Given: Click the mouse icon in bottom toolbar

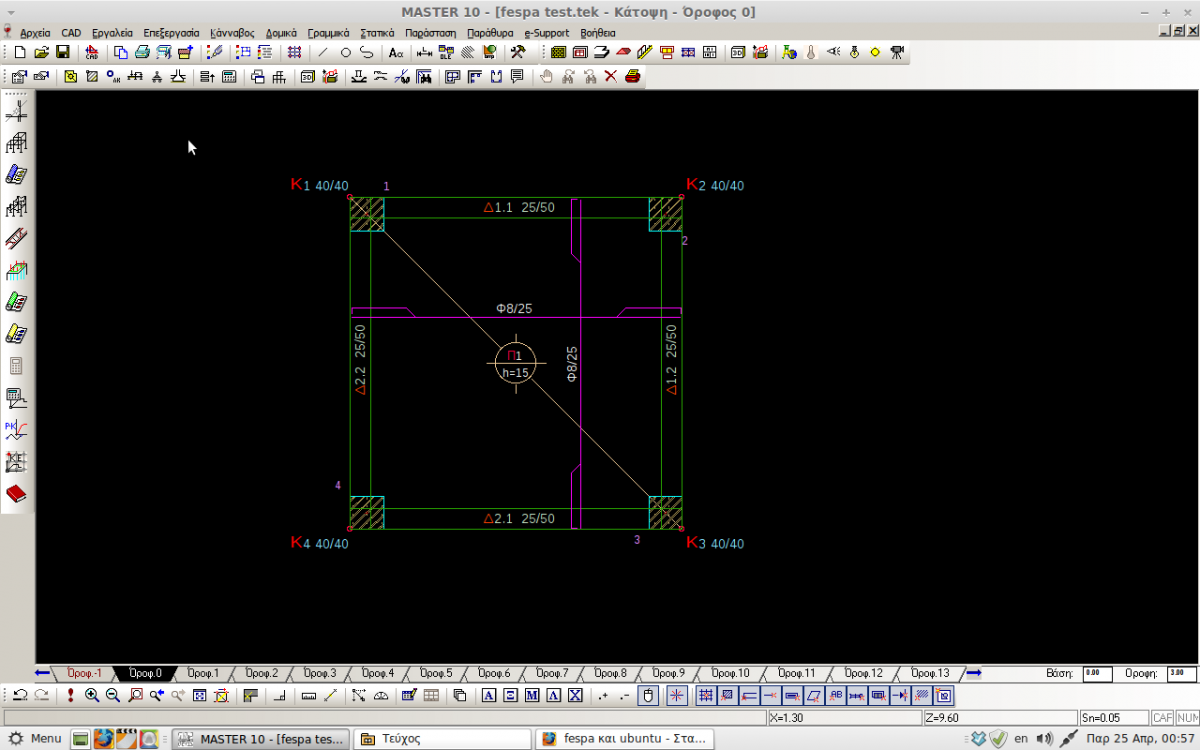Looking at the screenshot, I should [648, 695].
